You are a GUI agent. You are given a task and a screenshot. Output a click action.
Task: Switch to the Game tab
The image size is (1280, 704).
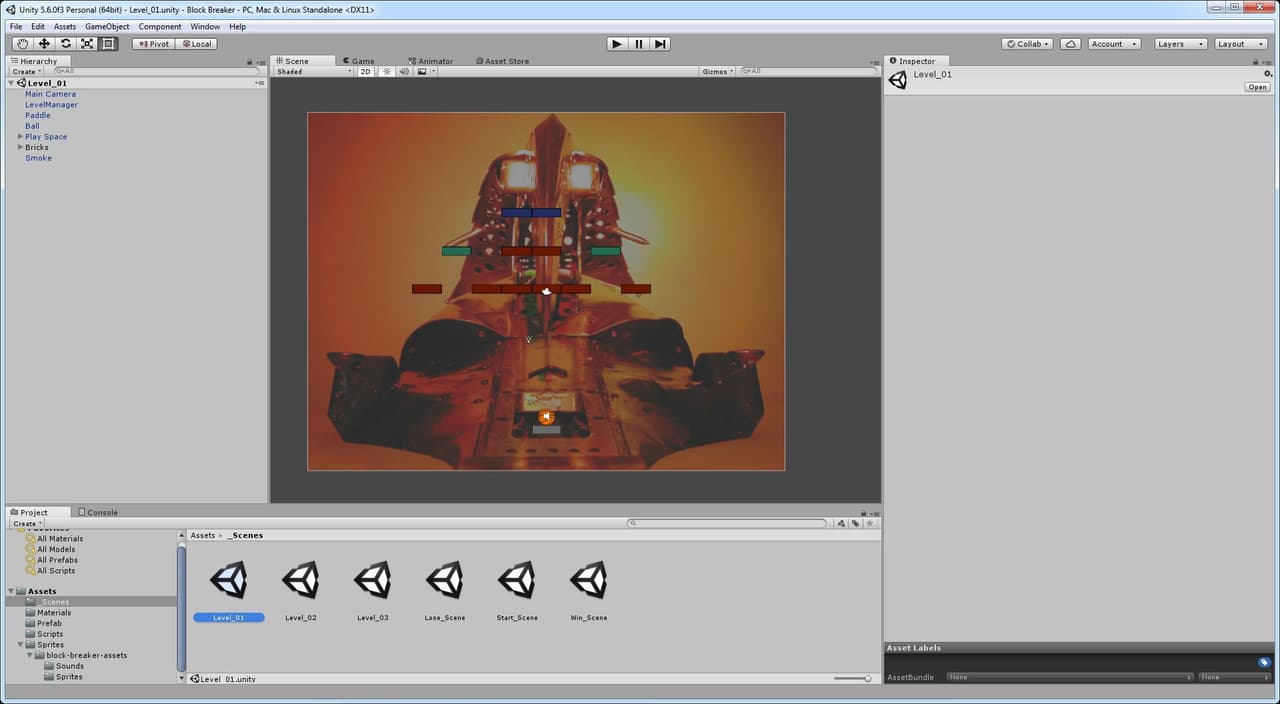click(358, 61)
